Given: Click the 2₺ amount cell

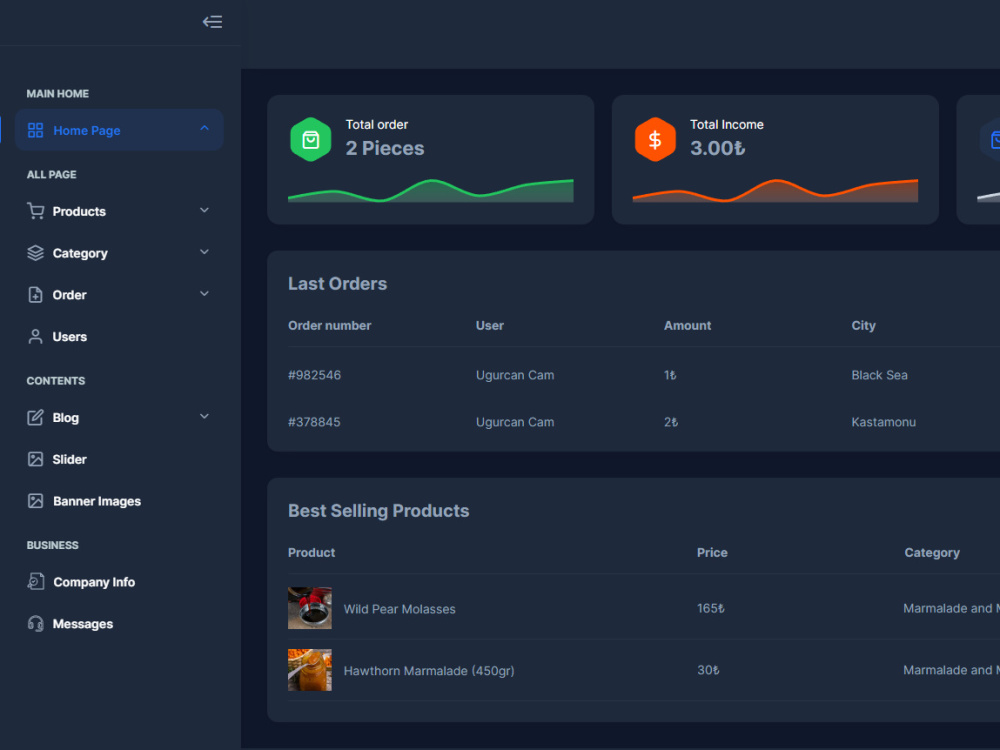Looking at the screenshot, I should [671, 422].
